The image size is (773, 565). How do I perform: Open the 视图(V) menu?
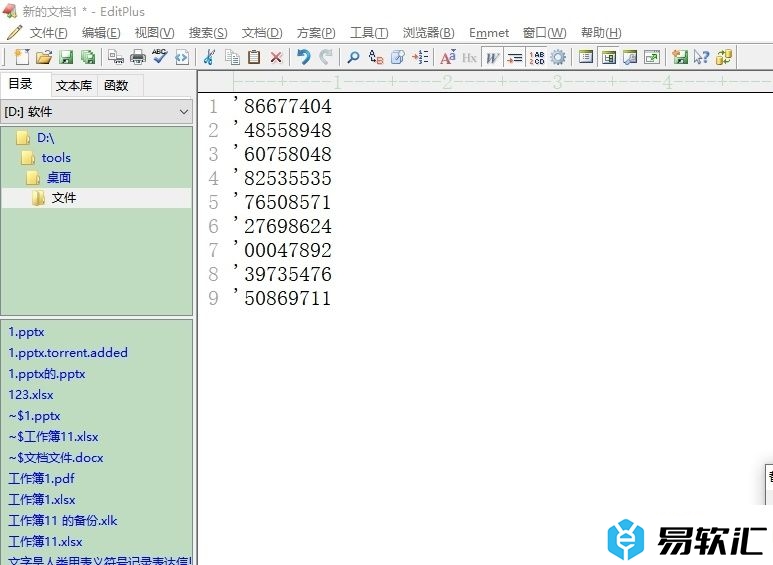coord(154,33)
